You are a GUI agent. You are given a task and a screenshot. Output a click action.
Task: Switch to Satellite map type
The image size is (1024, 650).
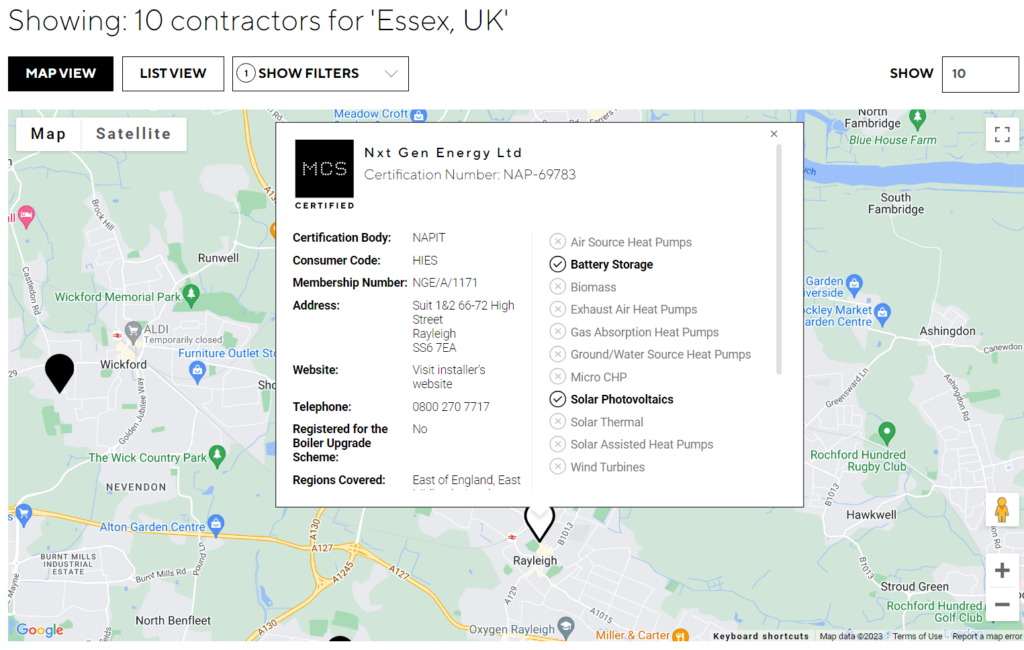pos(133,134)
